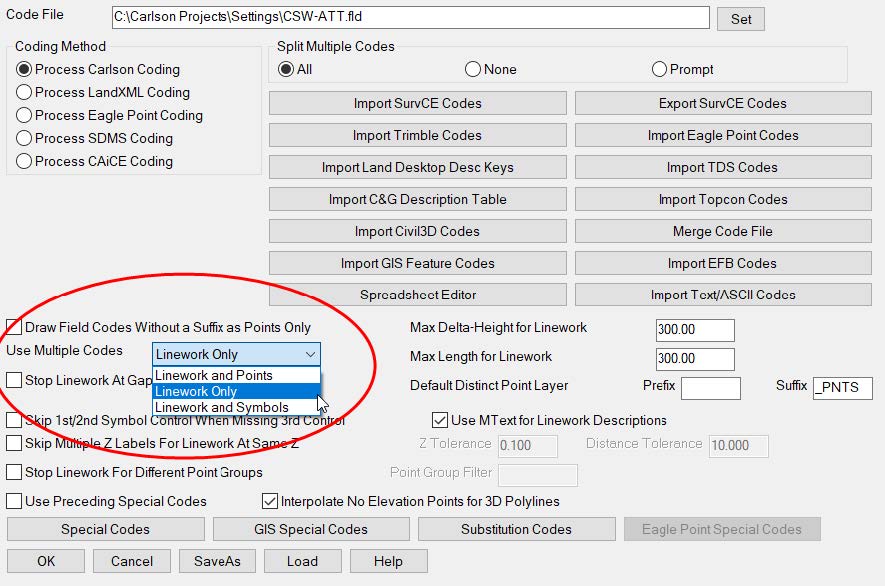The image size is (885, 586).
Task: Click the Set button for Code File
Action: click(x=741, y=19)
